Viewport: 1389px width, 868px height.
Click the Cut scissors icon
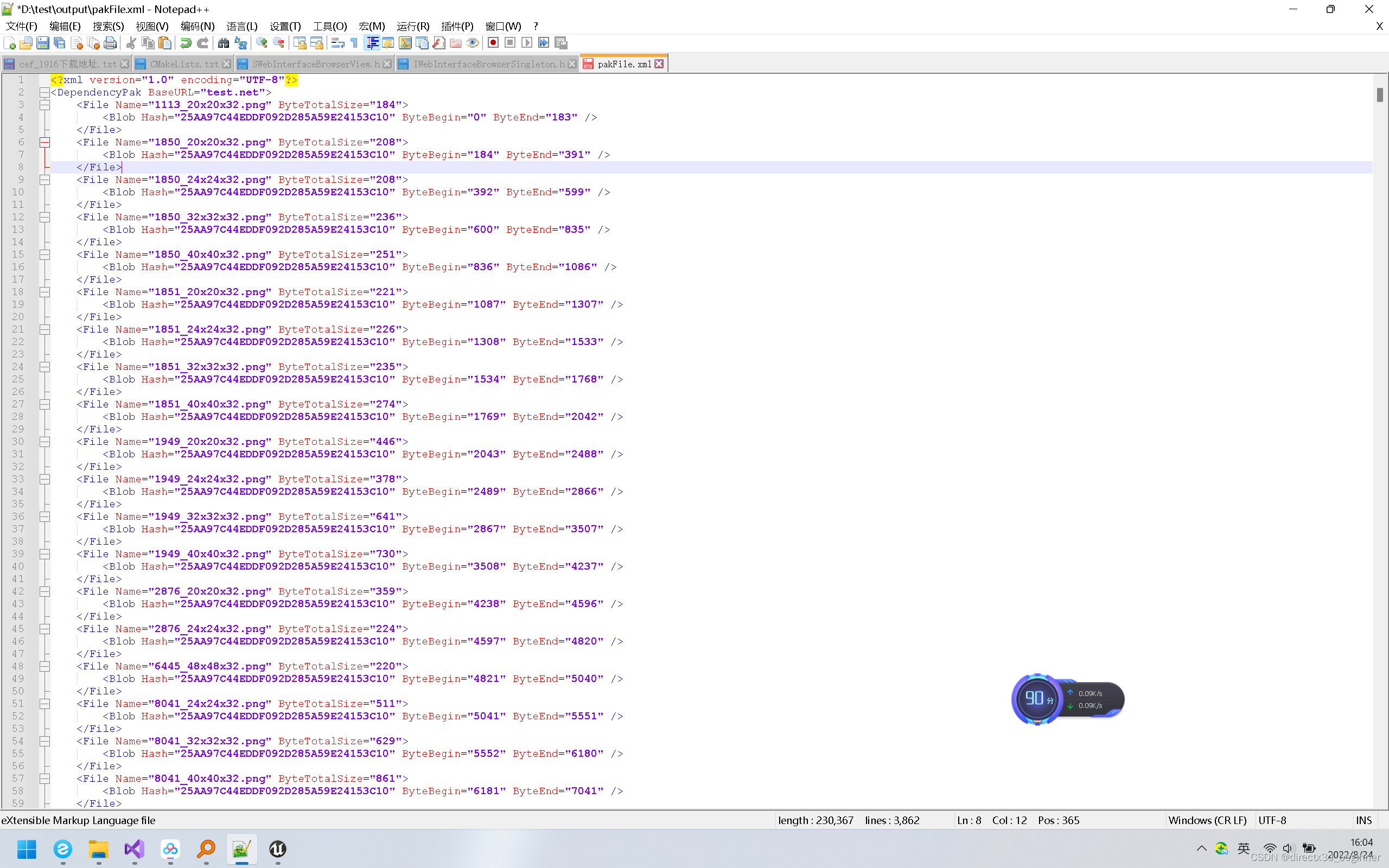coord(131,43)
